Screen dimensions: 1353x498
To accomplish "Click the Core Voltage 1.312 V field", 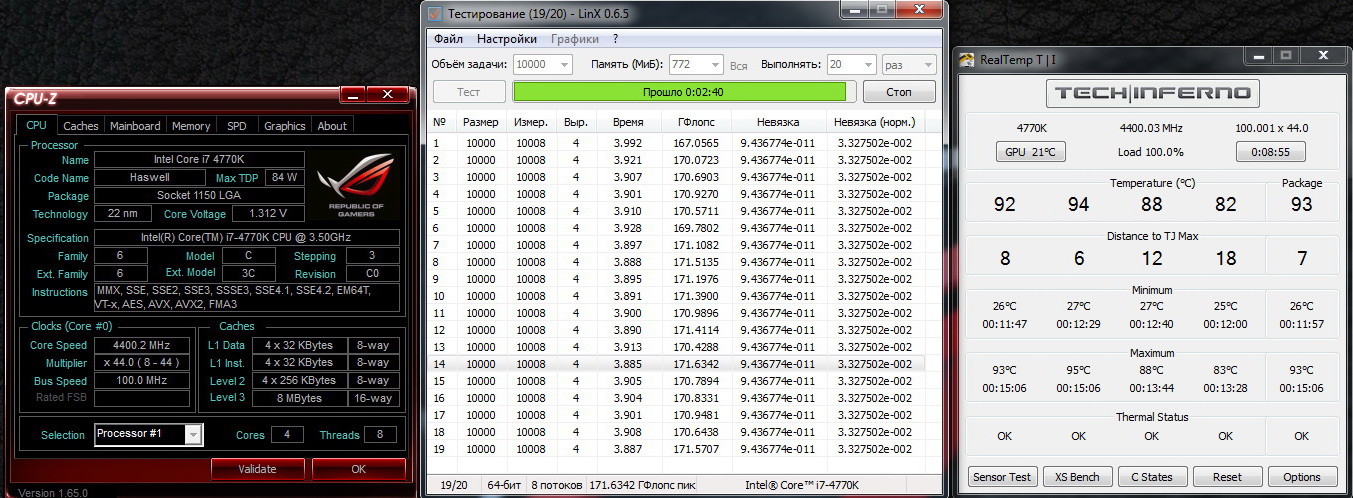I will click(x=267, y=214).
